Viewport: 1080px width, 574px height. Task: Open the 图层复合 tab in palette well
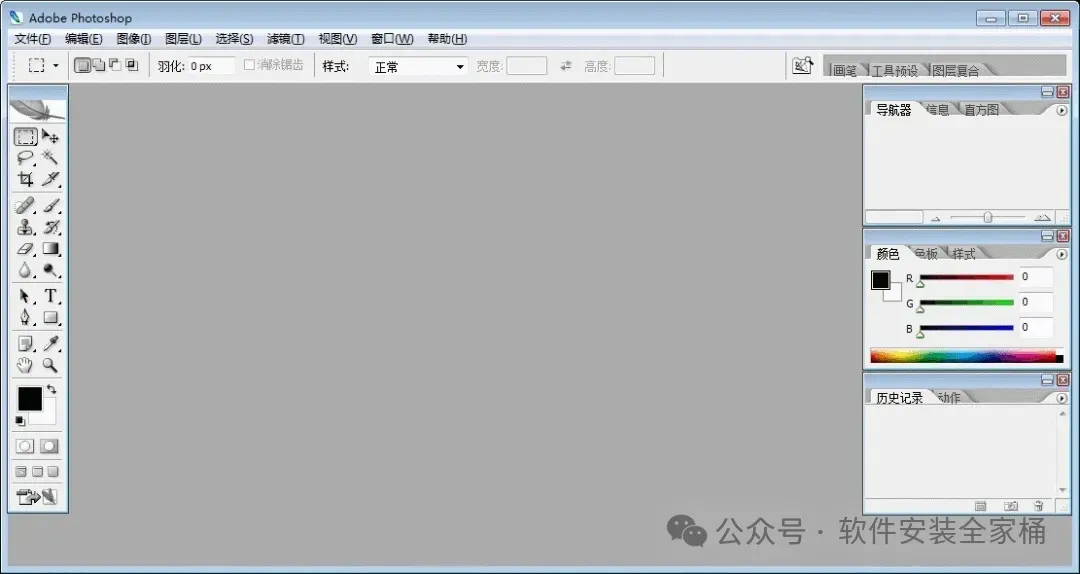point(956,70)
